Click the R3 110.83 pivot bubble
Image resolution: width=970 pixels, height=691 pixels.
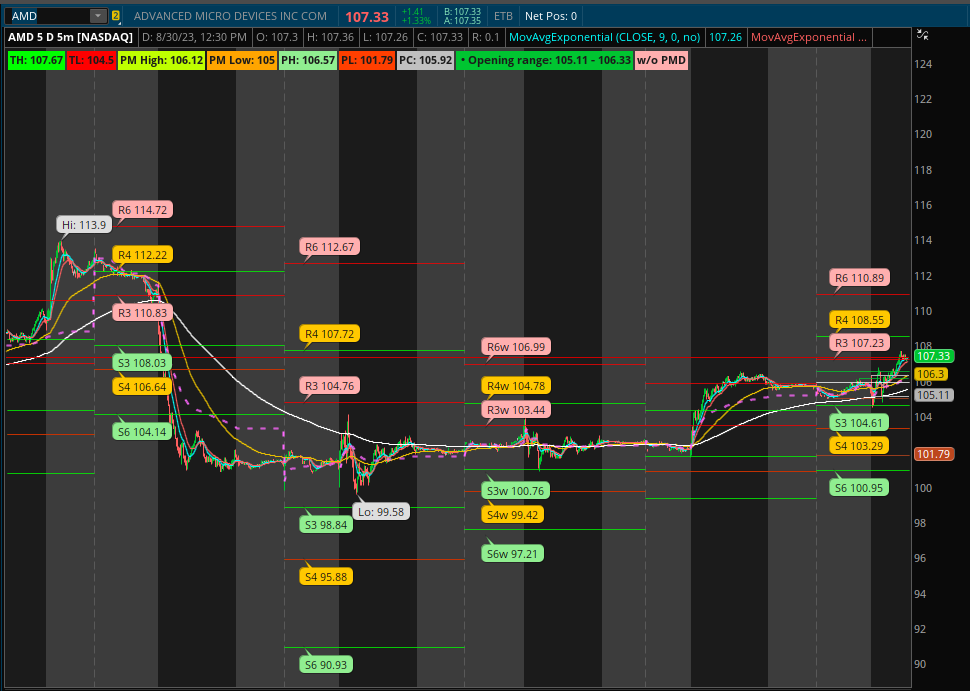pos(142,313)
